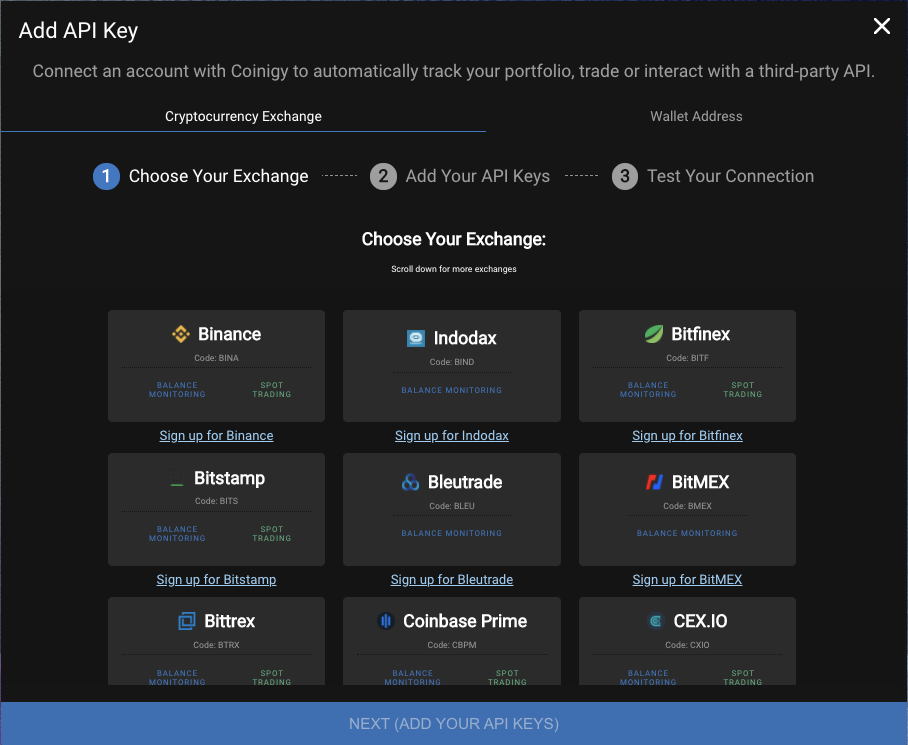This screenshot has width=908, height=745.
Task: Click the BitMEX logo icon
Action: tap(654, 482)
